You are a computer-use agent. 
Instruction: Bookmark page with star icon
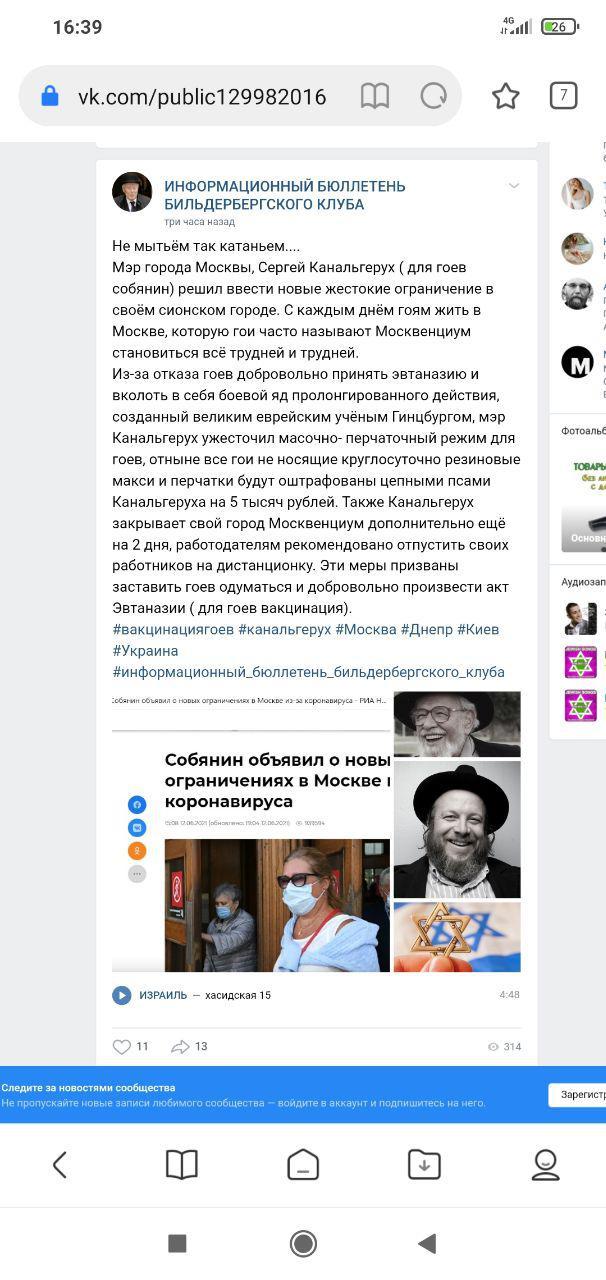(x=506, y=96)
